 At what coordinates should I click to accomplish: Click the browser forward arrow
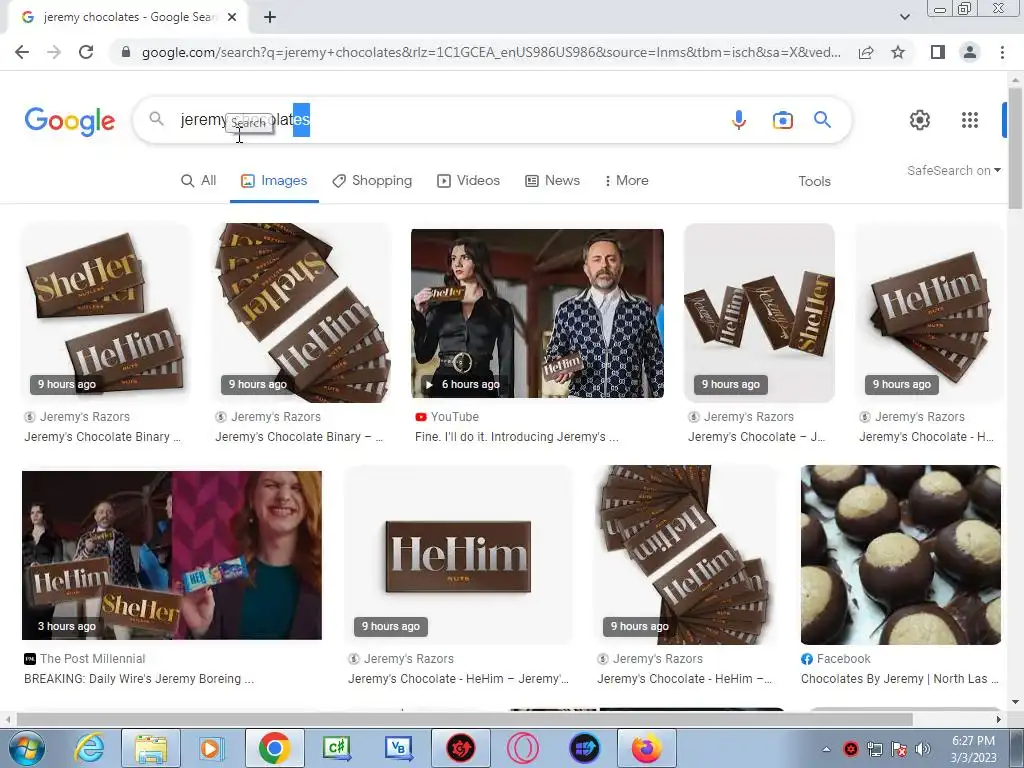click(x=54, y=52)
